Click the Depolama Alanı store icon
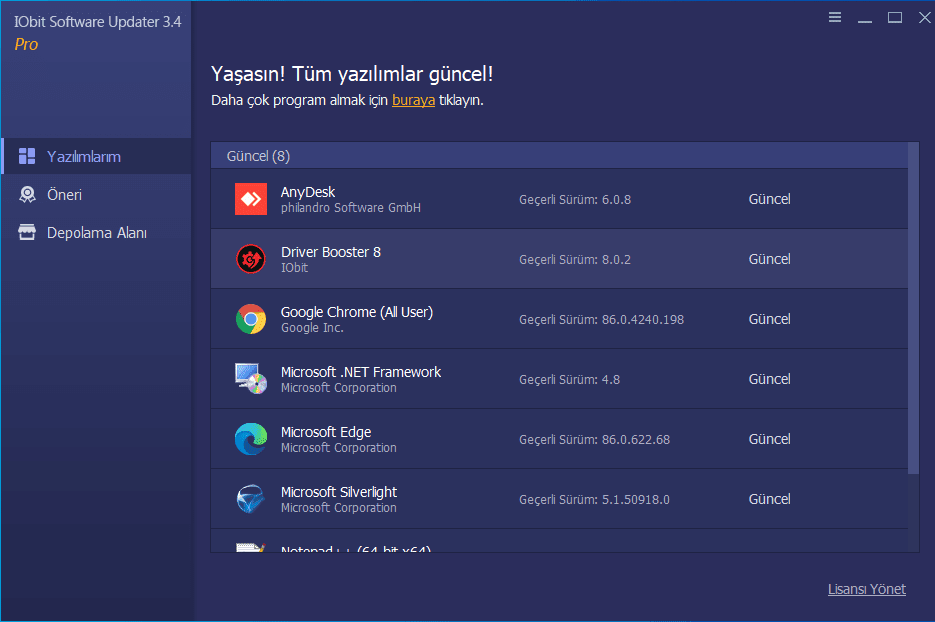The height and width of the screenshot is (622, 935). [27, 233]
